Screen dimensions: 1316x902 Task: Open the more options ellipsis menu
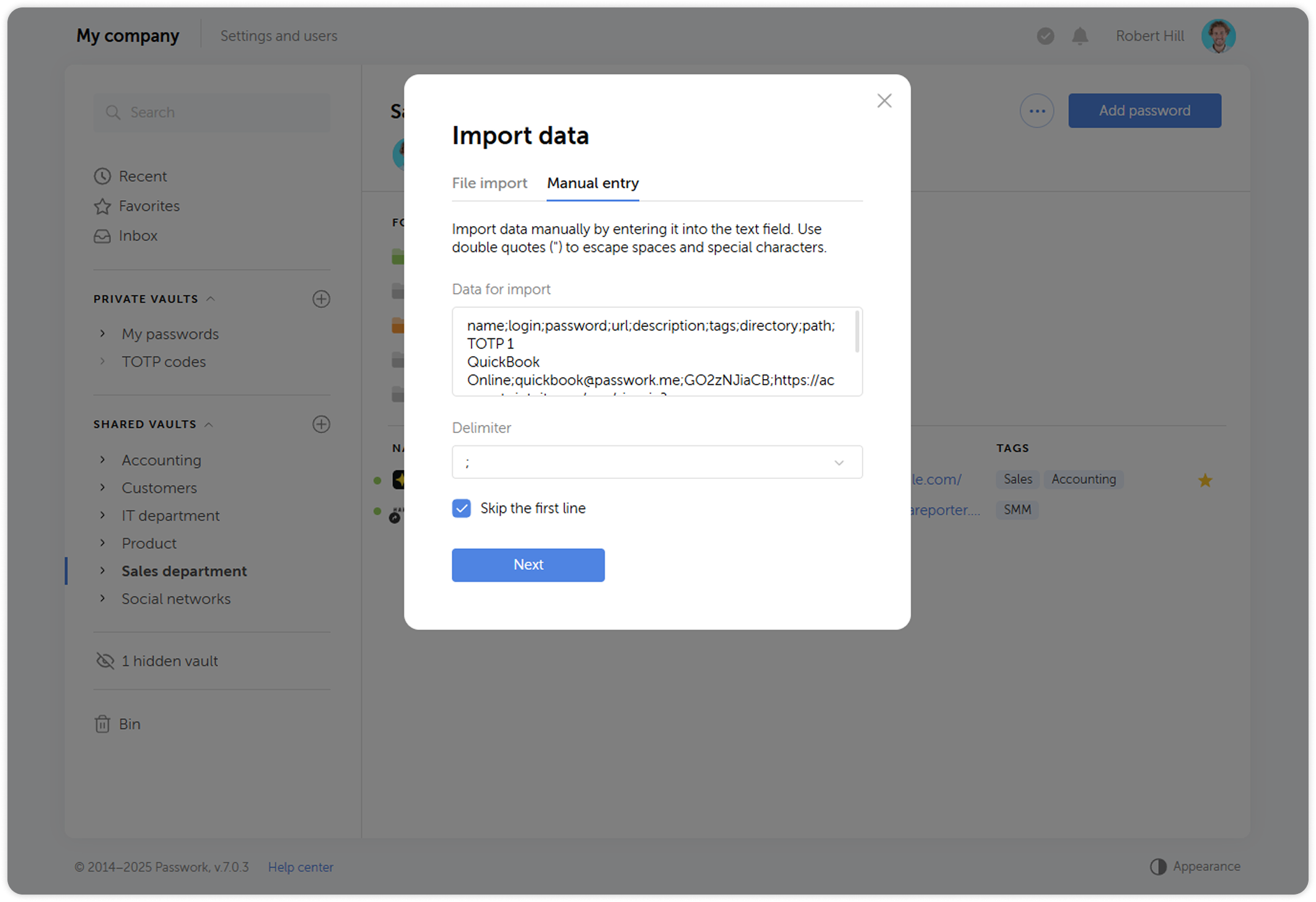tap(1037, 110)
